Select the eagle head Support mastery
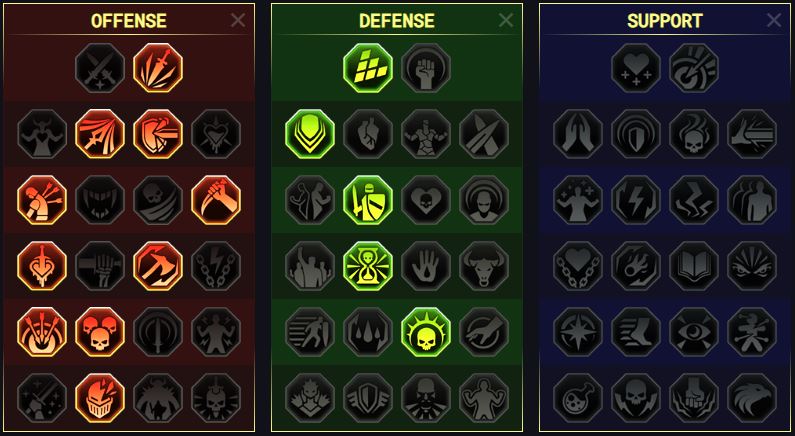Image resolution: width=795 pixels, height=436 pixels. (x=752, y=398)
